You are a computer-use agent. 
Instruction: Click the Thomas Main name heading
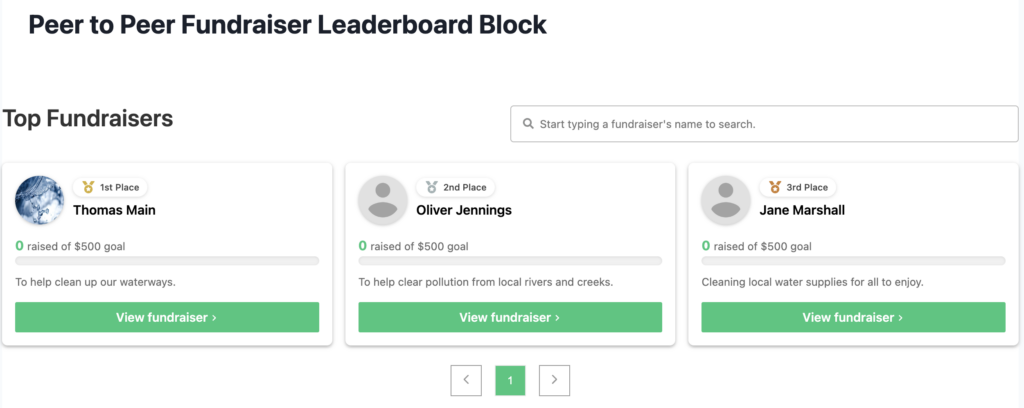[114, 210]
